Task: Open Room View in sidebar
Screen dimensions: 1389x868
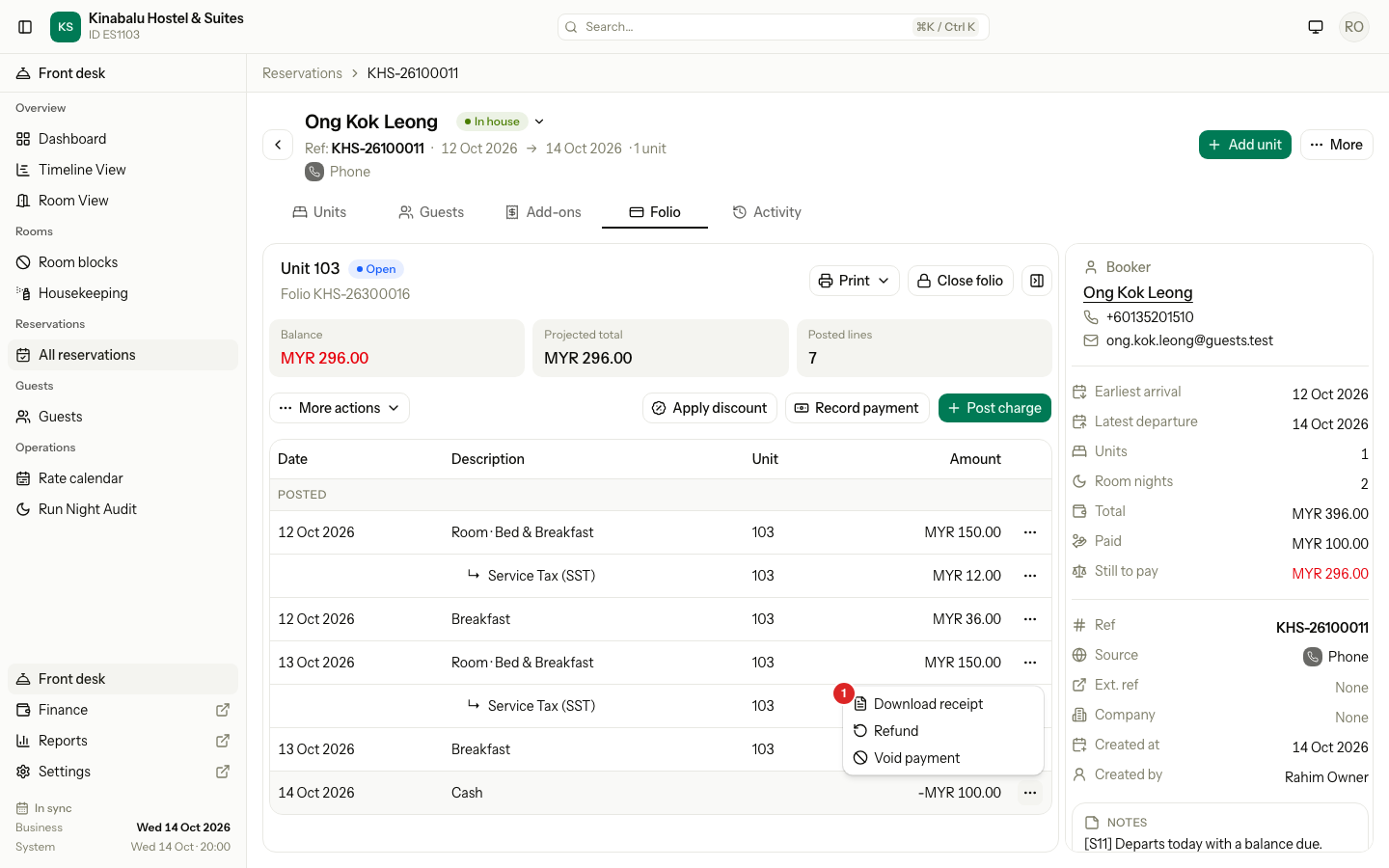Action: click(x=123, y=201)
